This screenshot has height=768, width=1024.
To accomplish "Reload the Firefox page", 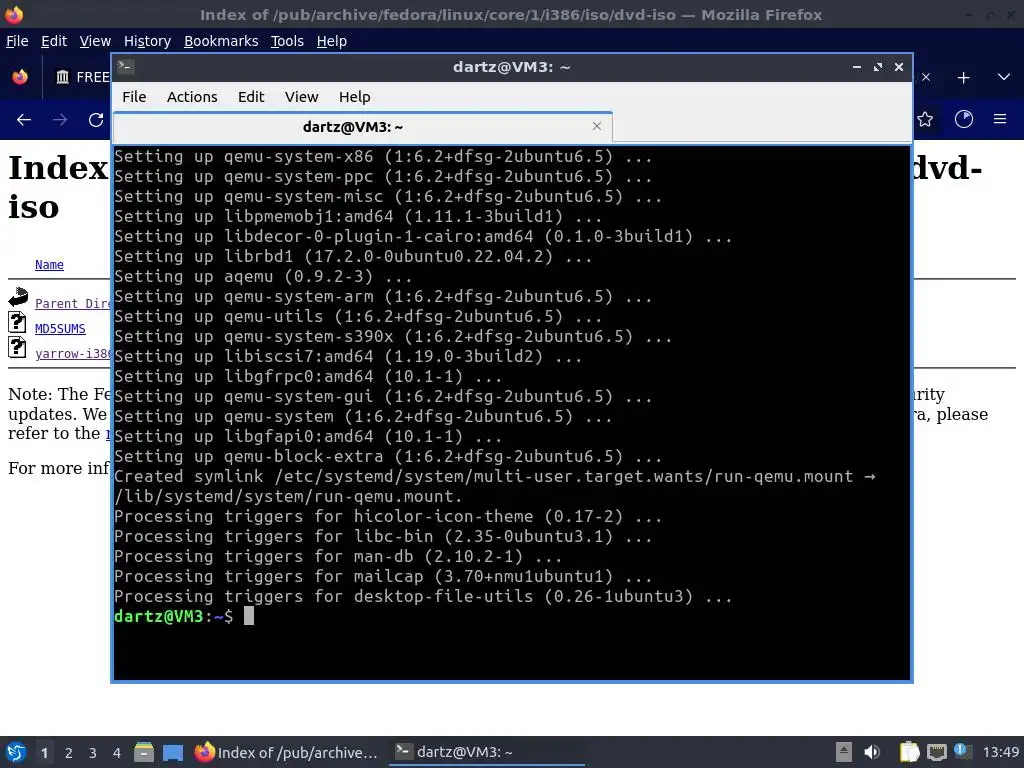I will point(96,120).
